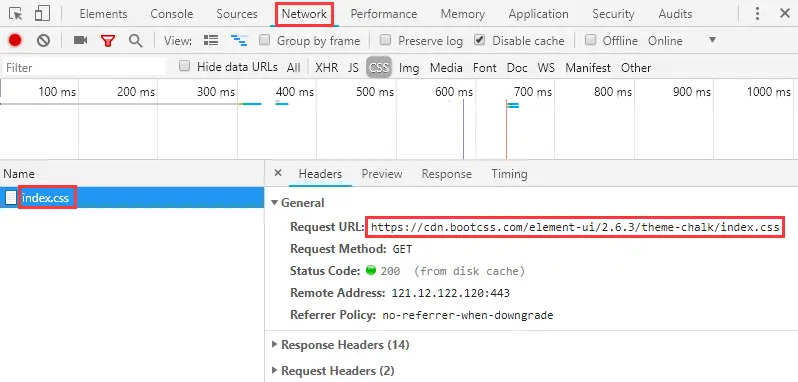Image resolution: width=798 pixels, height=382 pixels.
Task: Enable Offline checkbox
Action: 590,40
